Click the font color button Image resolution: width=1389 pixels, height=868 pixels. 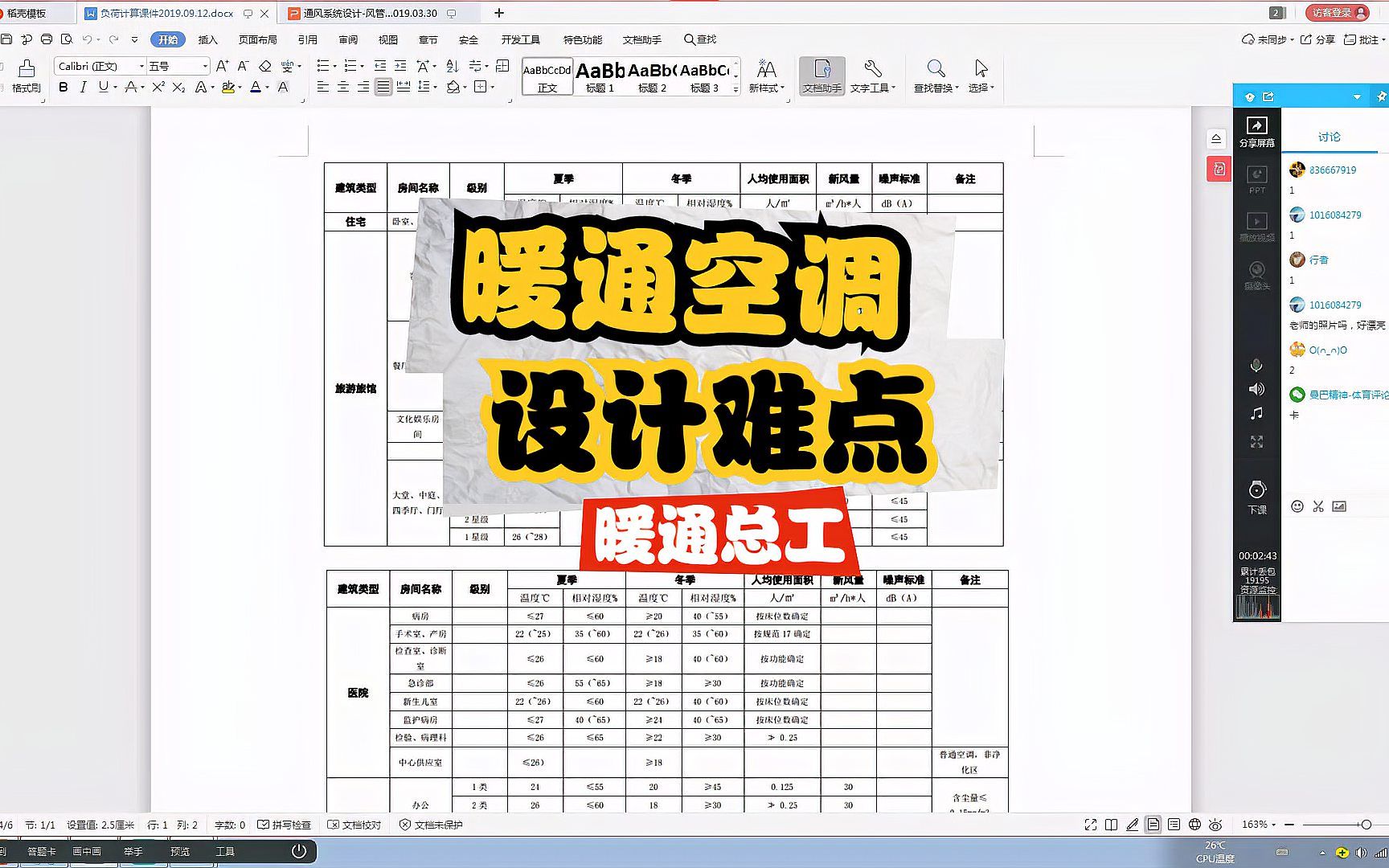pyautogui.click(x=256, y=87)
